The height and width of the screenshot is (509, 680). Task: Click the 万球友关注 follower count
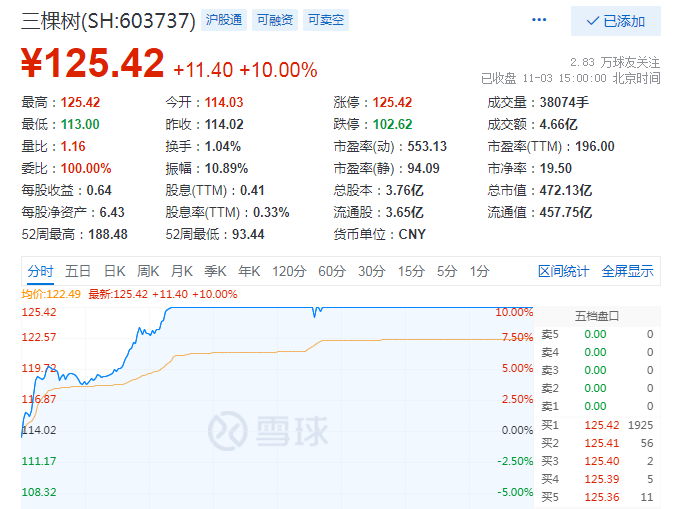(x=615, y=62)
